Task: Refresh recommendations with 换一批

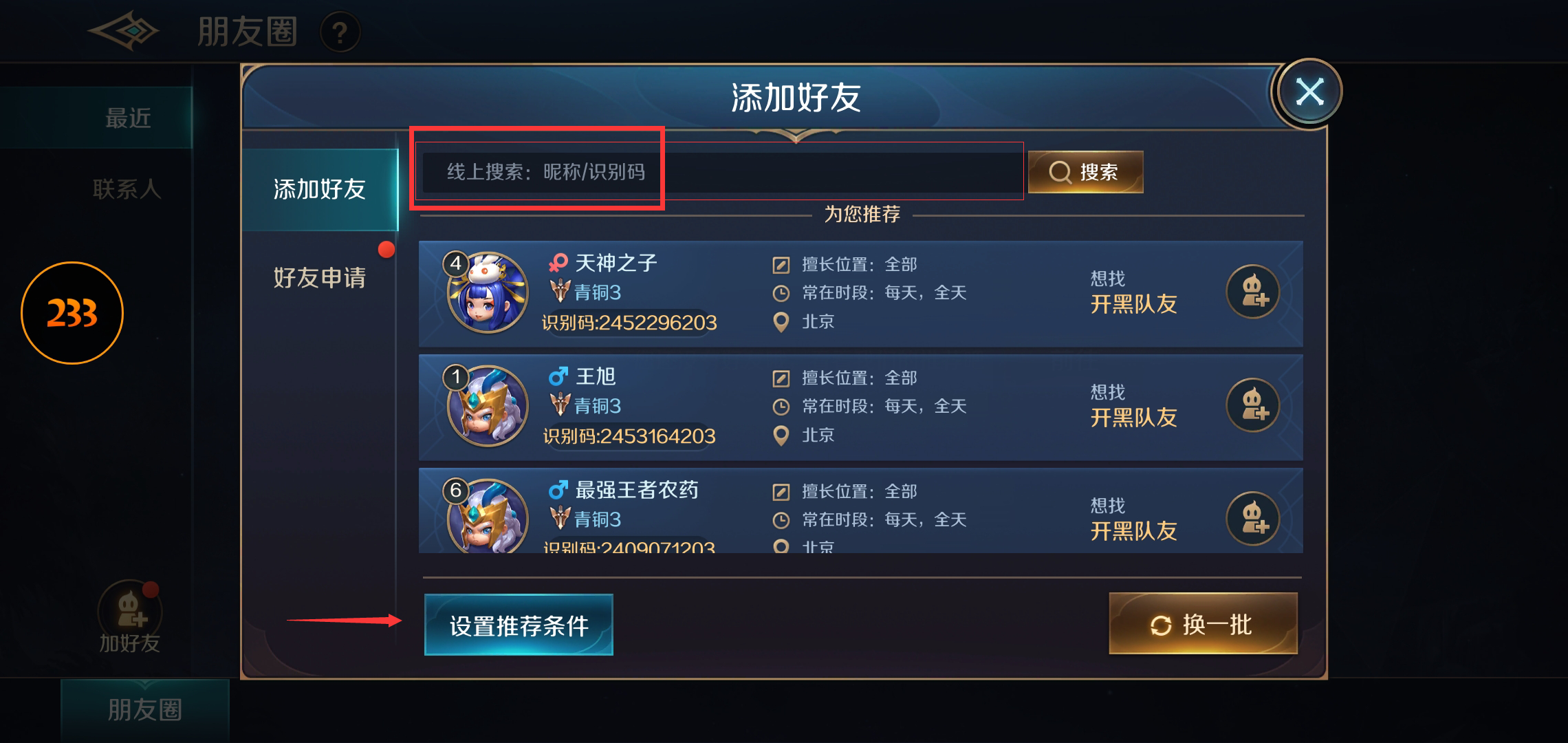Action: click(x=1203, y=624)
